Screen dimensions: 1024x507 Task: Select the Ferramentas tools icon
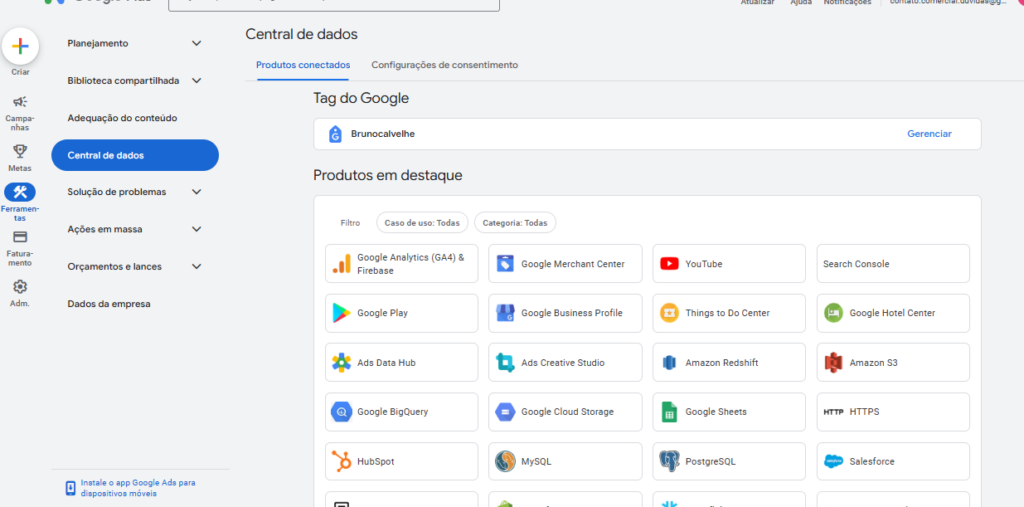[x=20, y=192]
